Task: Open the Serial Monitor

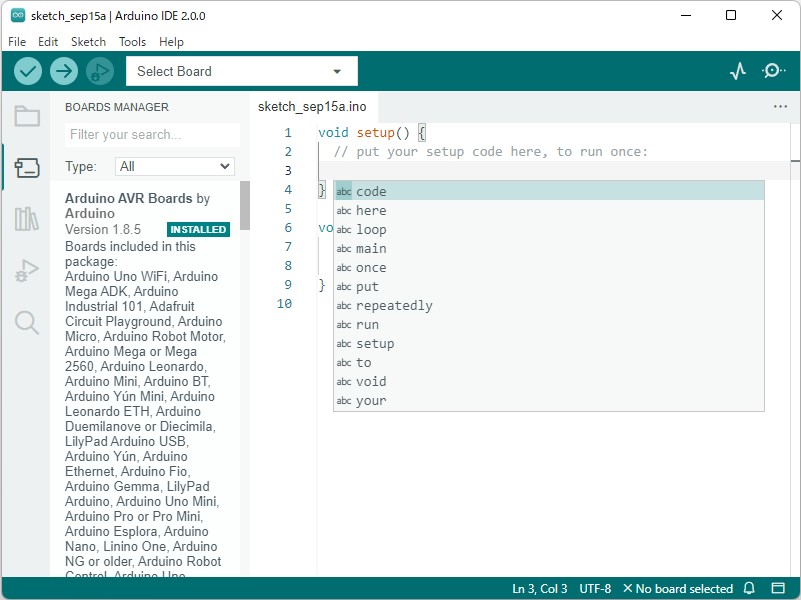Action: tap(773, 71)
